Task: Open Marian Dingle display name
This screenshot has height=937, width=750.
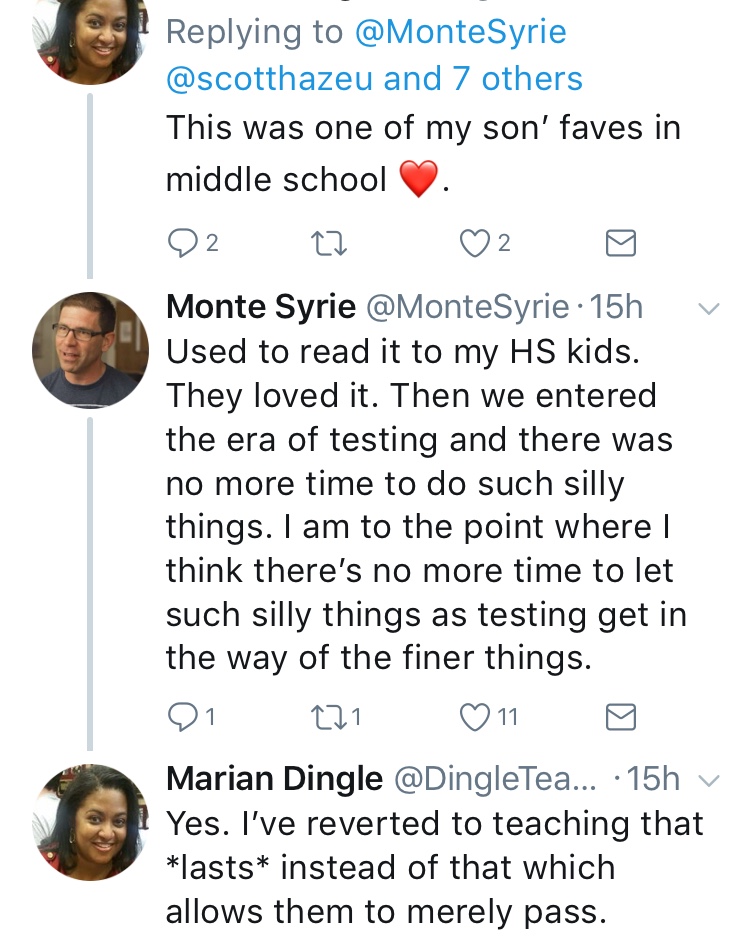Action: (x=274, y=779)
